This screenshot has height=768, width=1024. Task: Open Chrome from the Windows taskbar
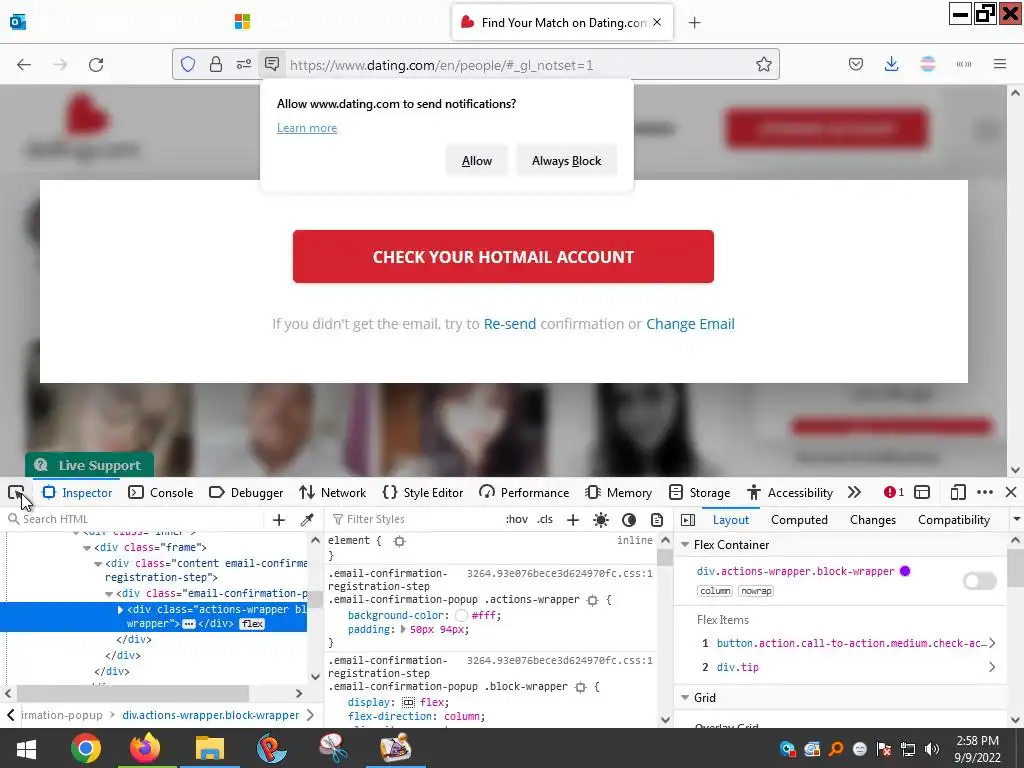point(86,748)
